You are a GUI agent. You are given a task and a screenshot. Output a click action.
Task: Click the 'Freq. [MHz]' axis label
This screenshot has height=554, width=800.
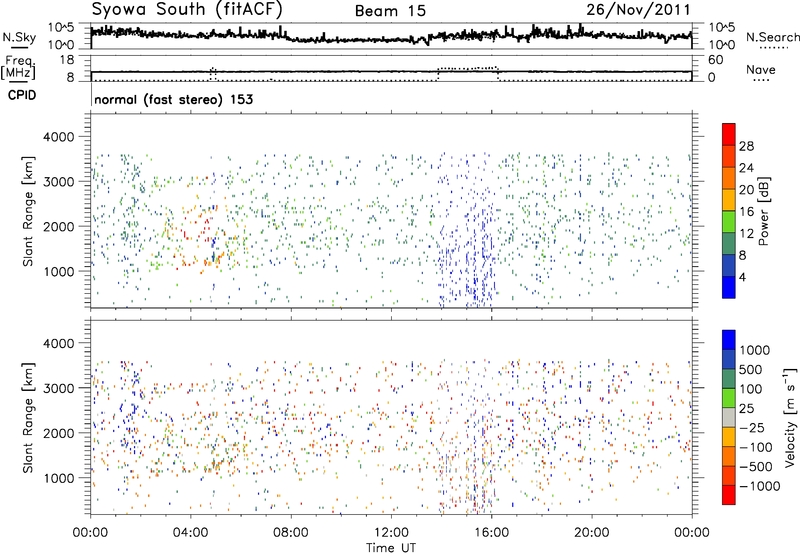18,68
